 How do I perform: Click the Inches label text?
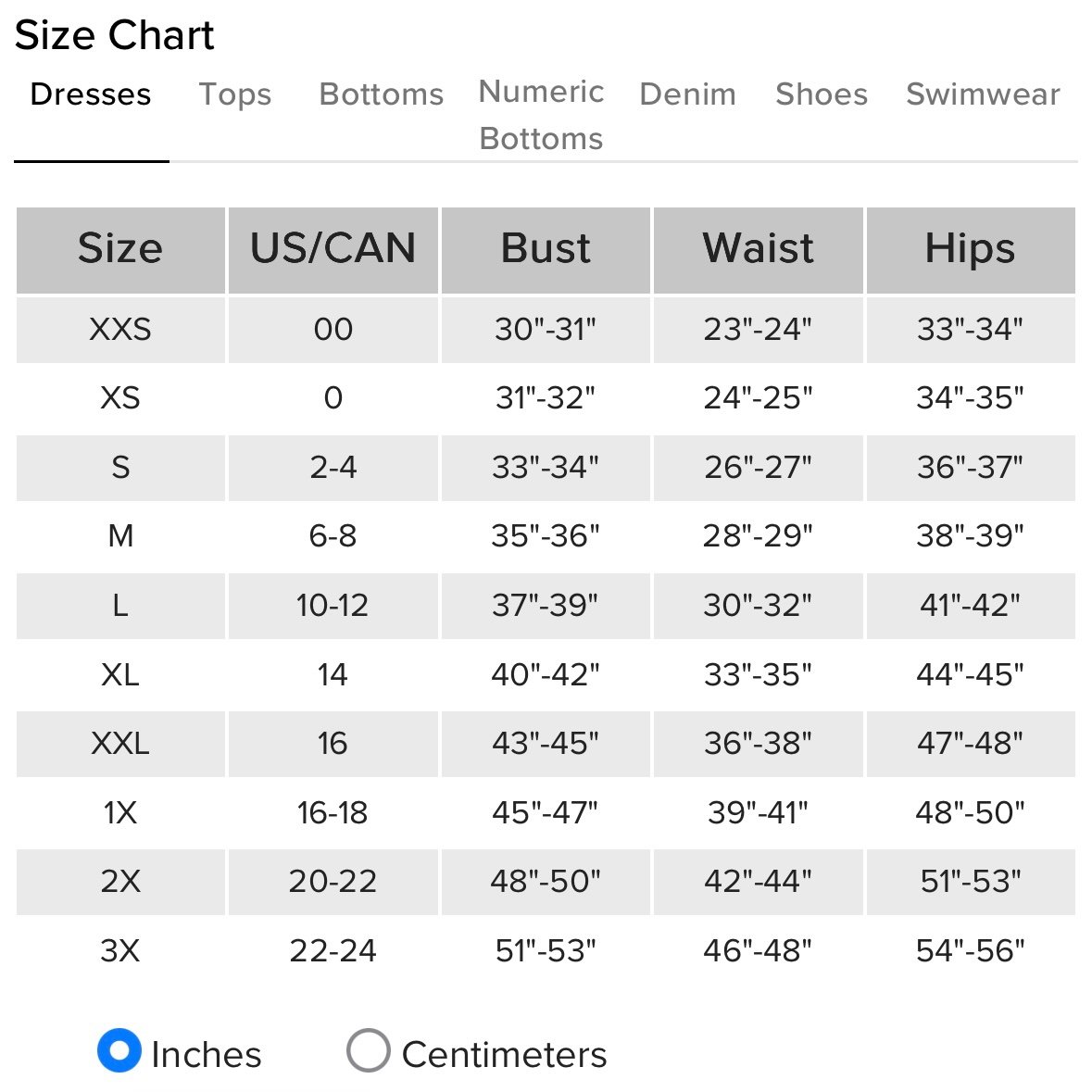[206, 1055]
